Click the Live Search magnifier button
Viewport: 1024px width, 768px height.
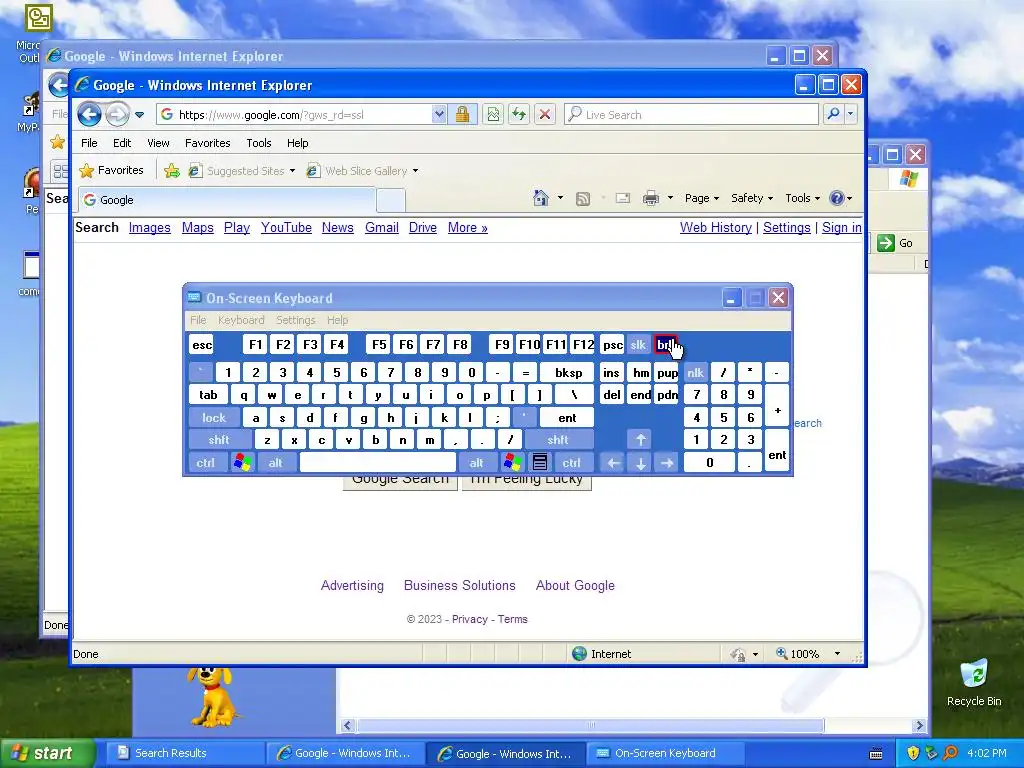pos(833,115)
